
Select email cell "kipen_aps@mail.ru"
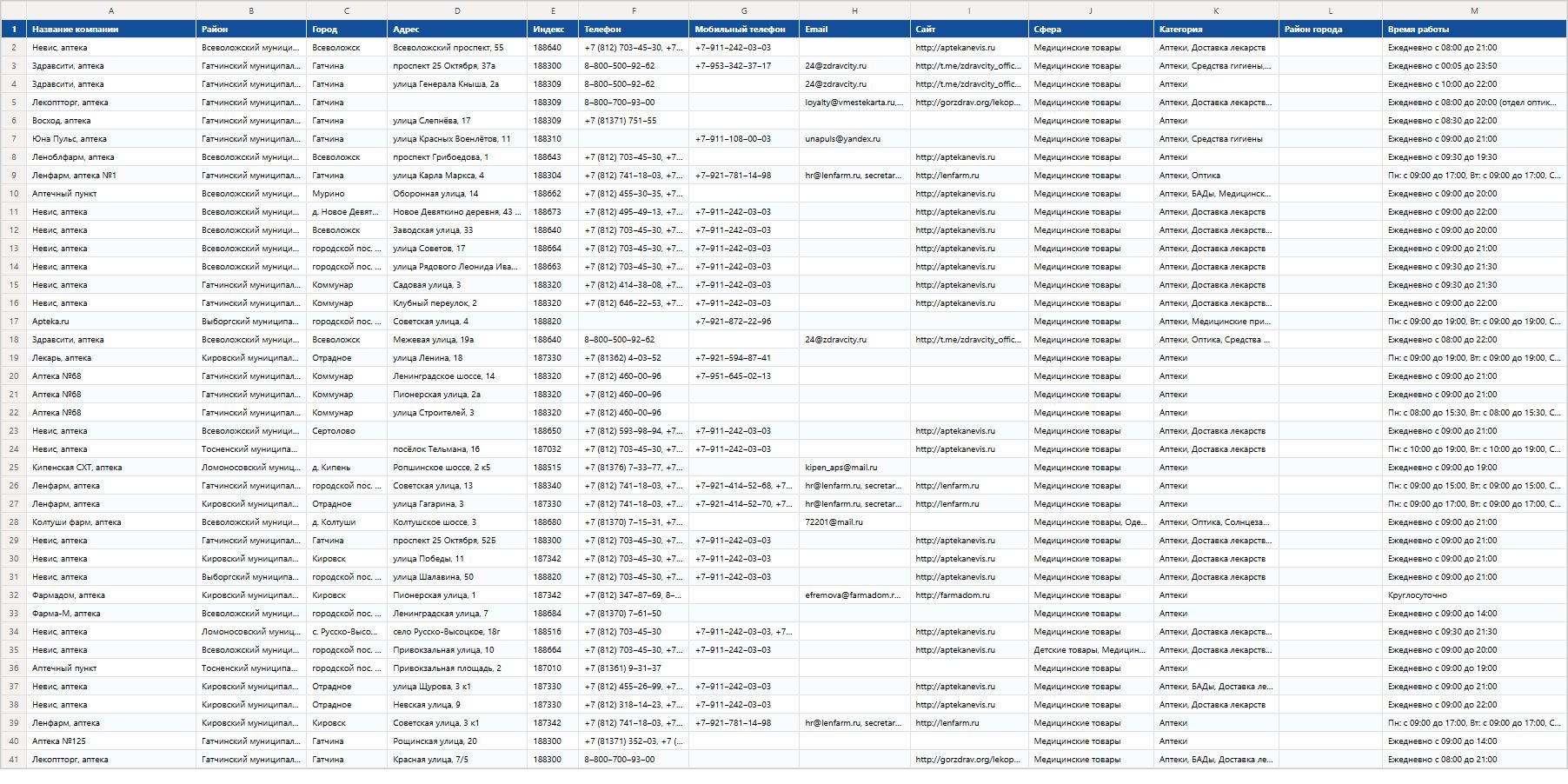(x=854, y=468)
